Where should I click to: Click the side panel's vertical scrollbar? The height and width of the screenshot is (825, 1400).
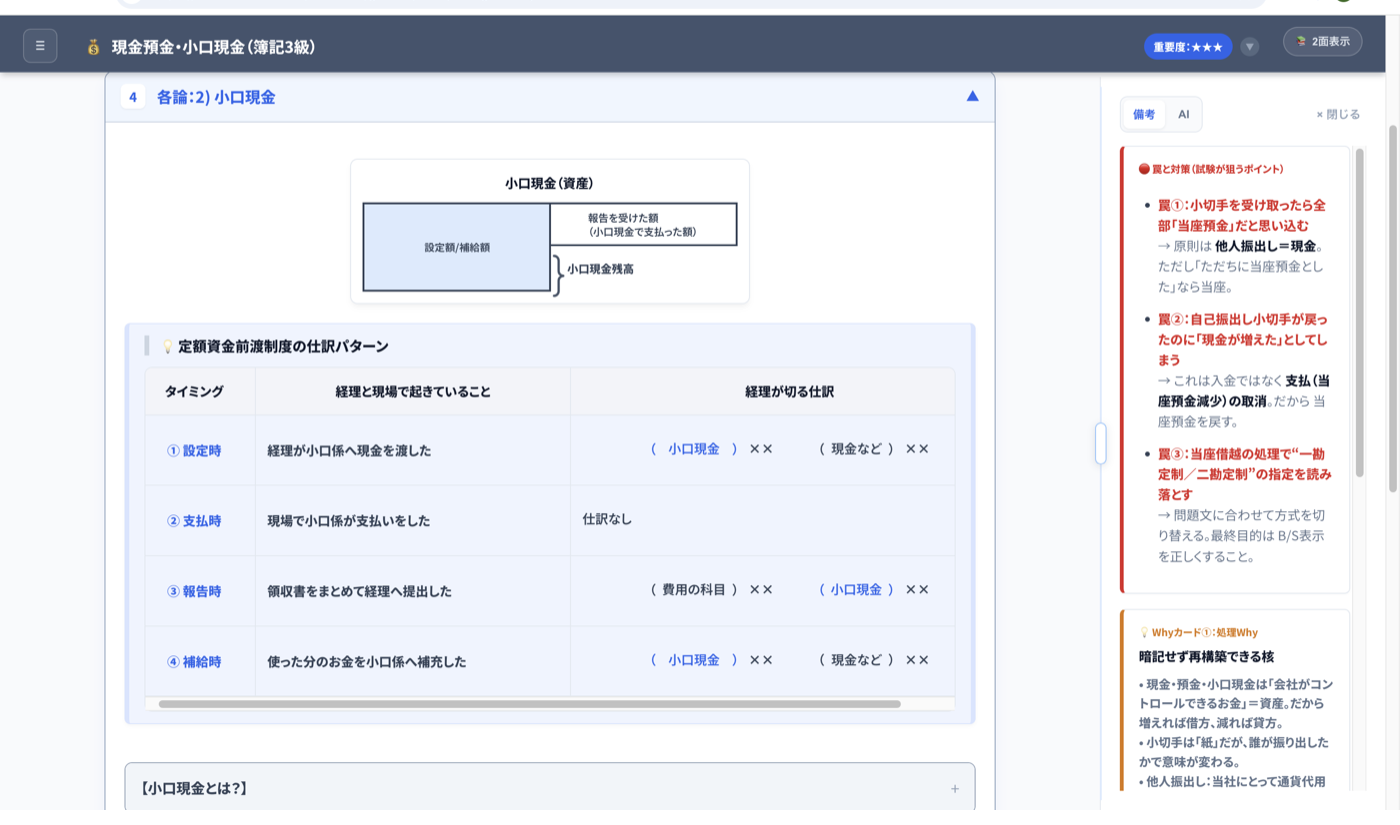(1359, 312)
